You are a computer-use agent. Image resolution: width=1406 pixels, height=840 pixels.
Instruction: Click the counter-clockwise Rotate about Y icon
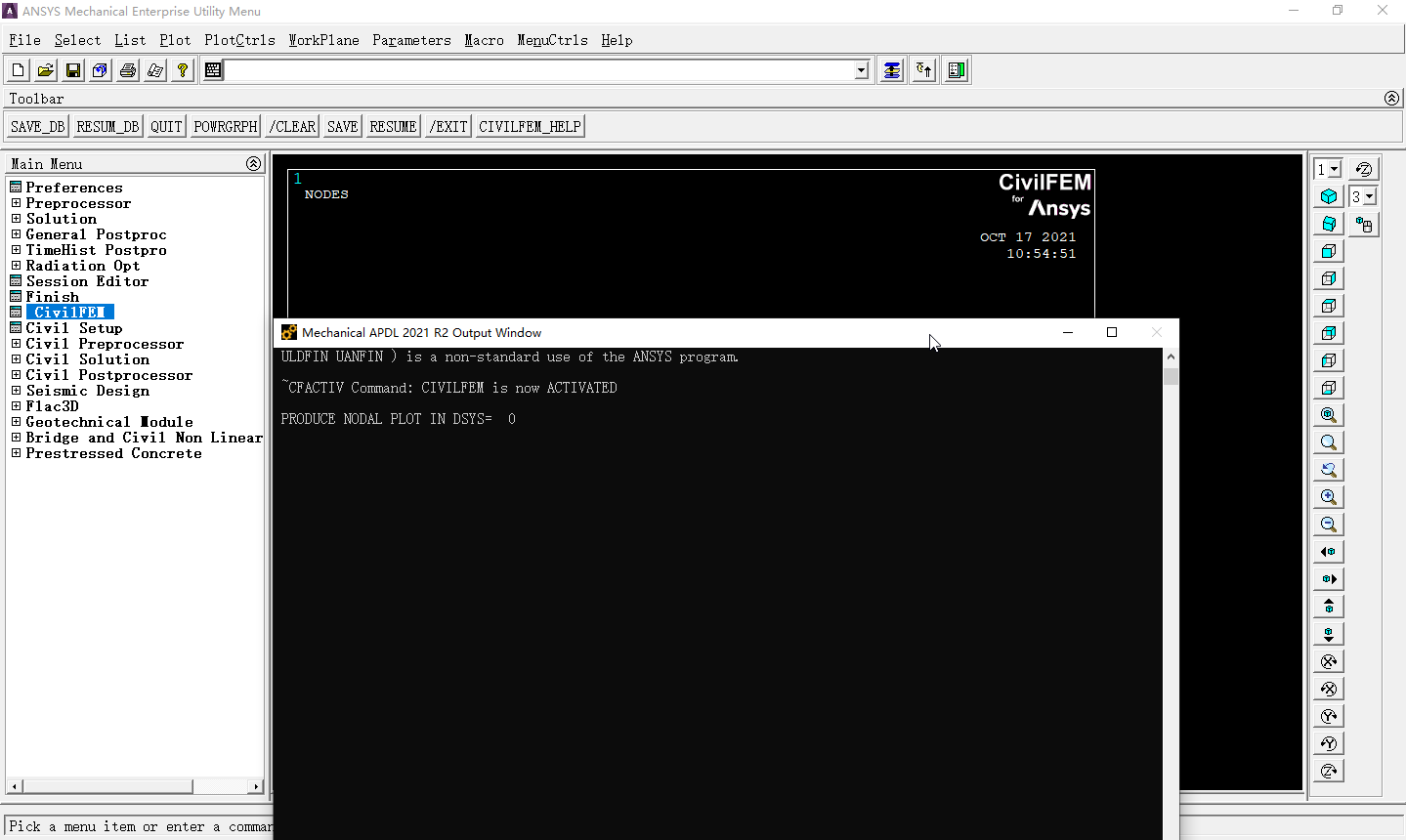(x=1329, y=743)
